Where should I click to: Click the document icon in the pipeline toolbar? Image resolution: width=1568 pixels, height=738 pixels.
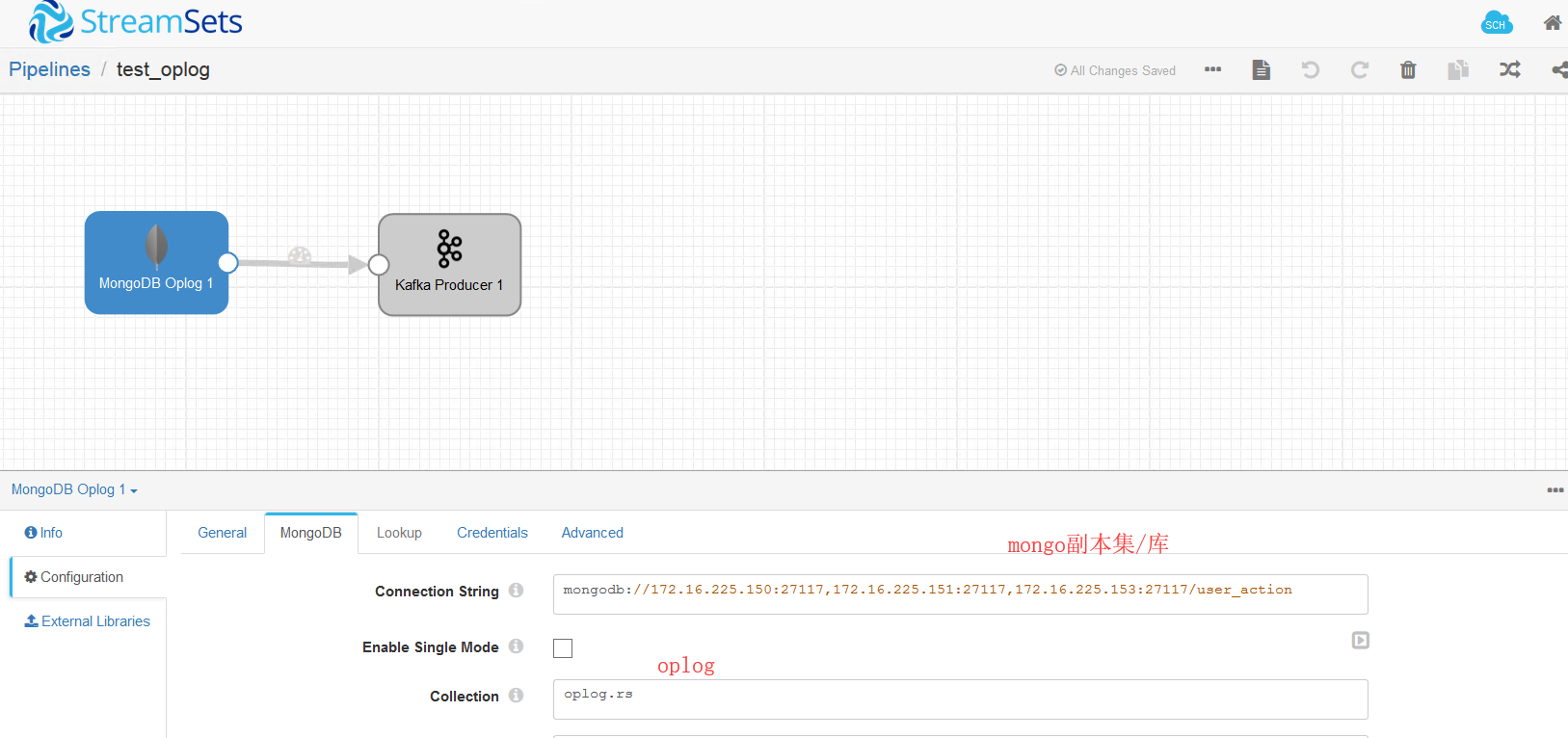point(1261,69)
